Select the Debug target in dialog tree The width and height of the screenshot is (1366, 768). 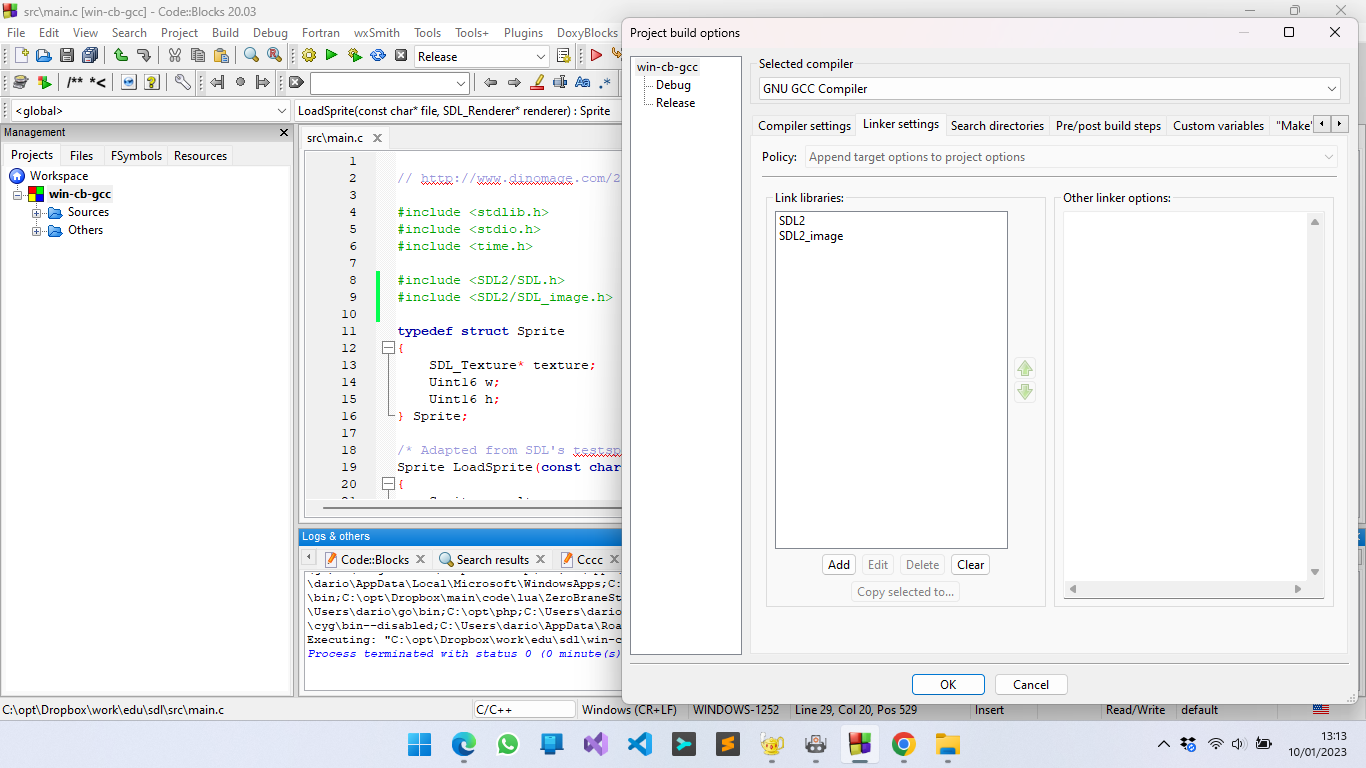pyautogui.click(x=673, y=85)
